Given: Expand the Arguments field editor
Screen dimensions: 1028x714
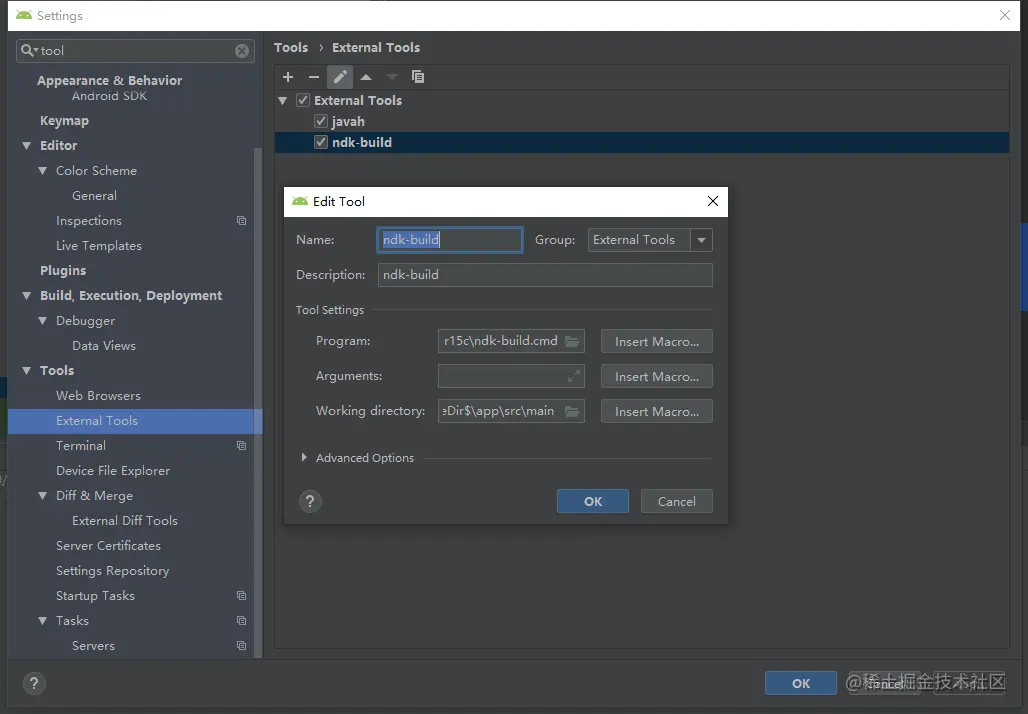Looking at the screenshot, I should [x=574, y=376].
